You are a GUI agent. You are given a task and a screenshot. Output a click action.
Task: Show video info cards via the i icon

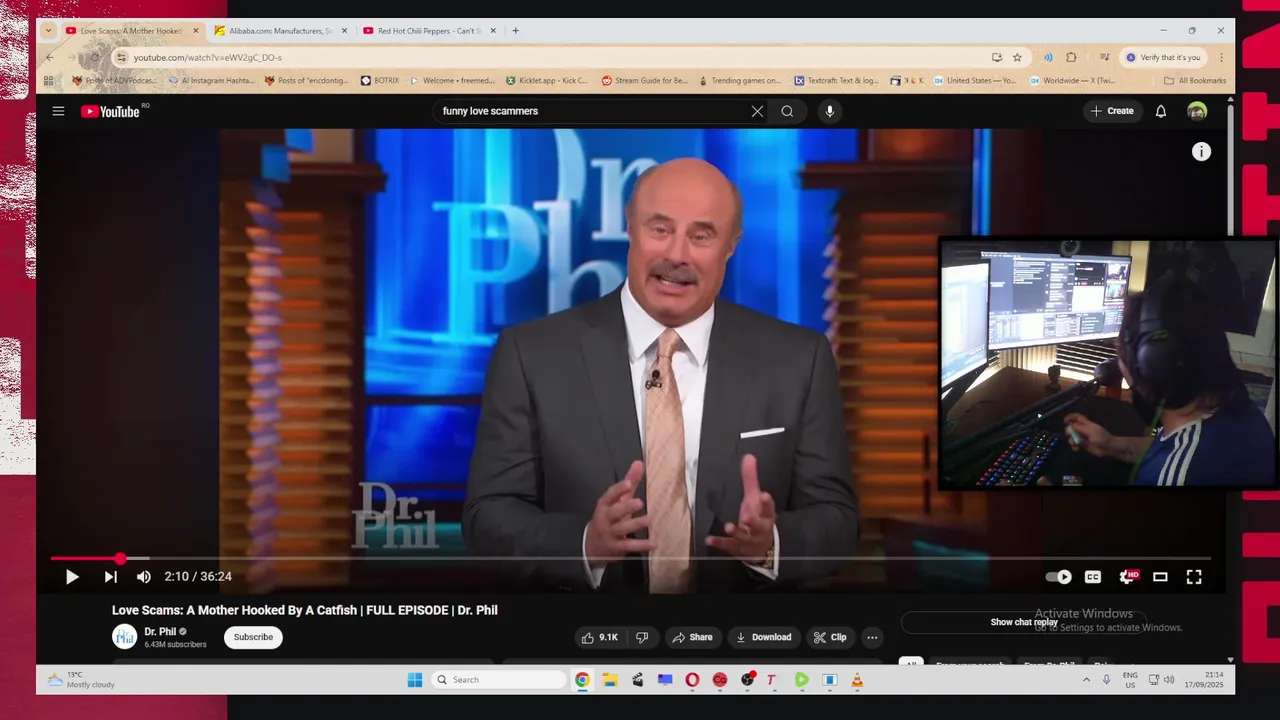click(x=1201, y=152)
